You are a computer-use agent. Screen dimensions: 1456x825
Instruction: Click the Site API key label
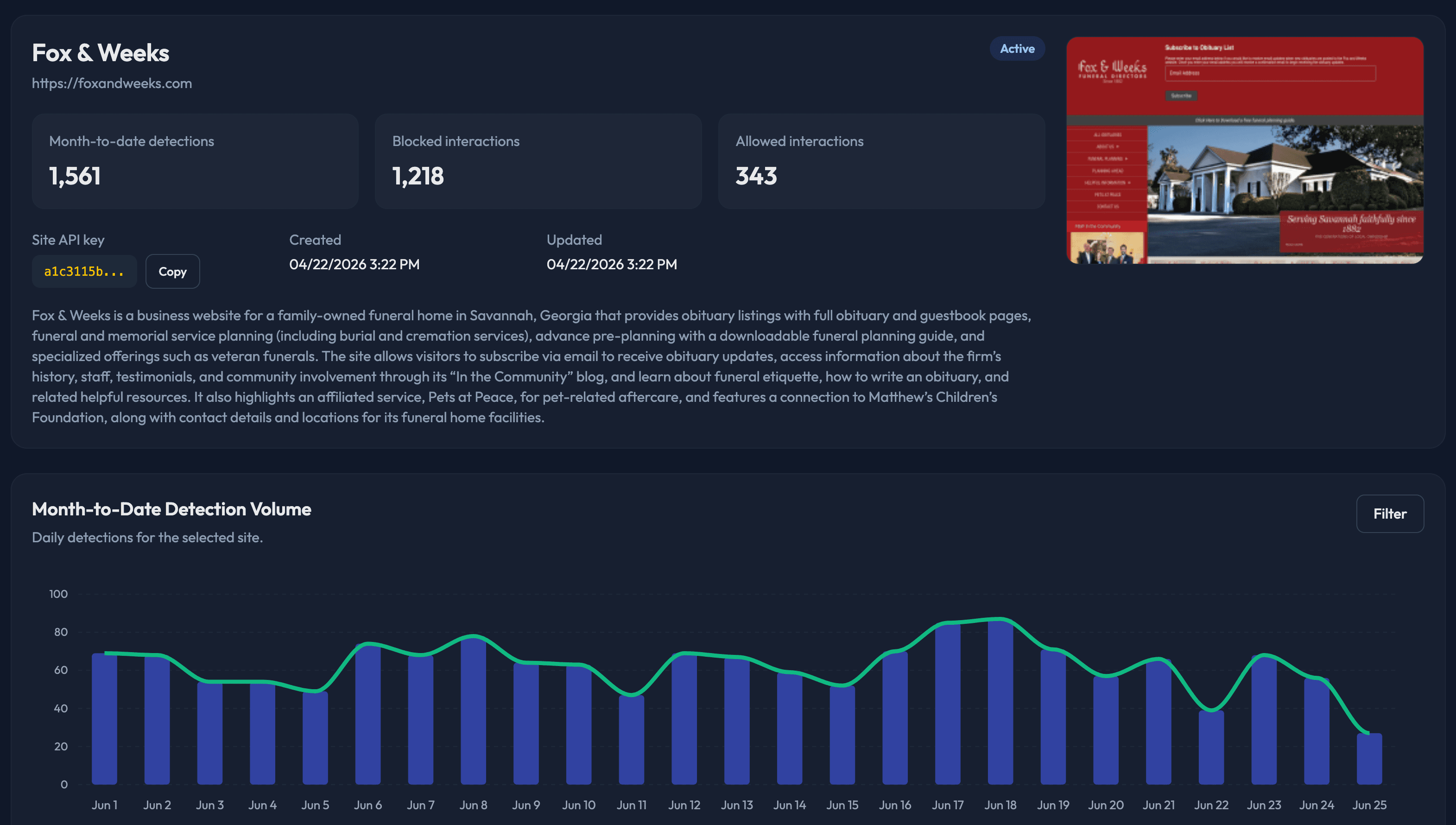point(68,240)
